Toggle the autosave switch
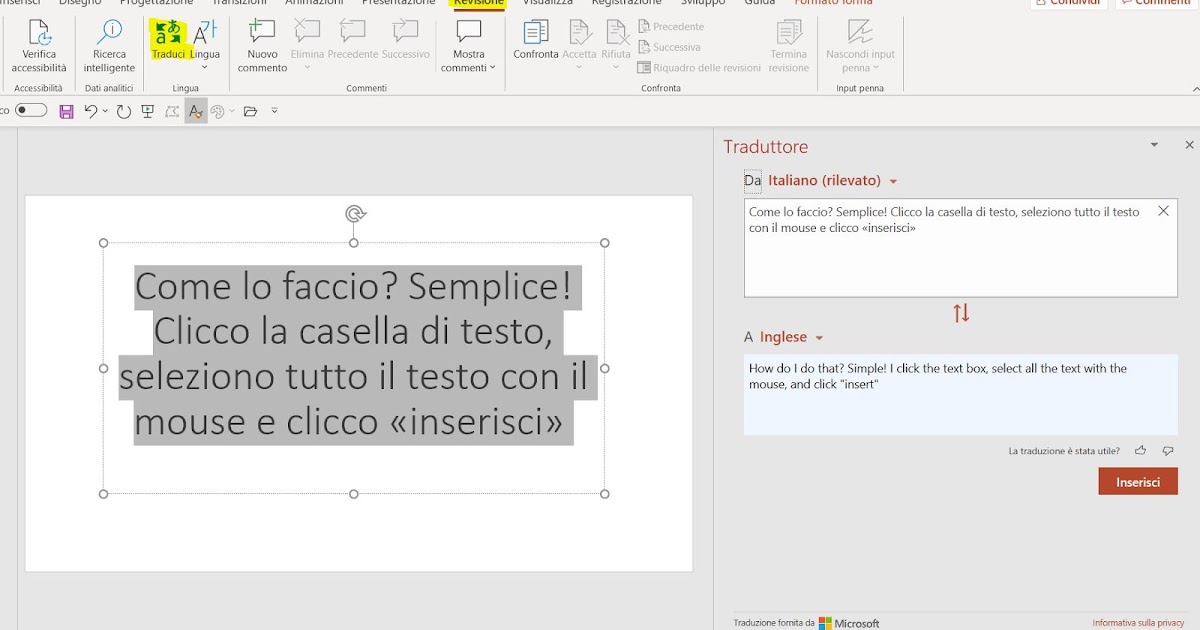This screenshot has height=630, width=1200. coord(31,110)
